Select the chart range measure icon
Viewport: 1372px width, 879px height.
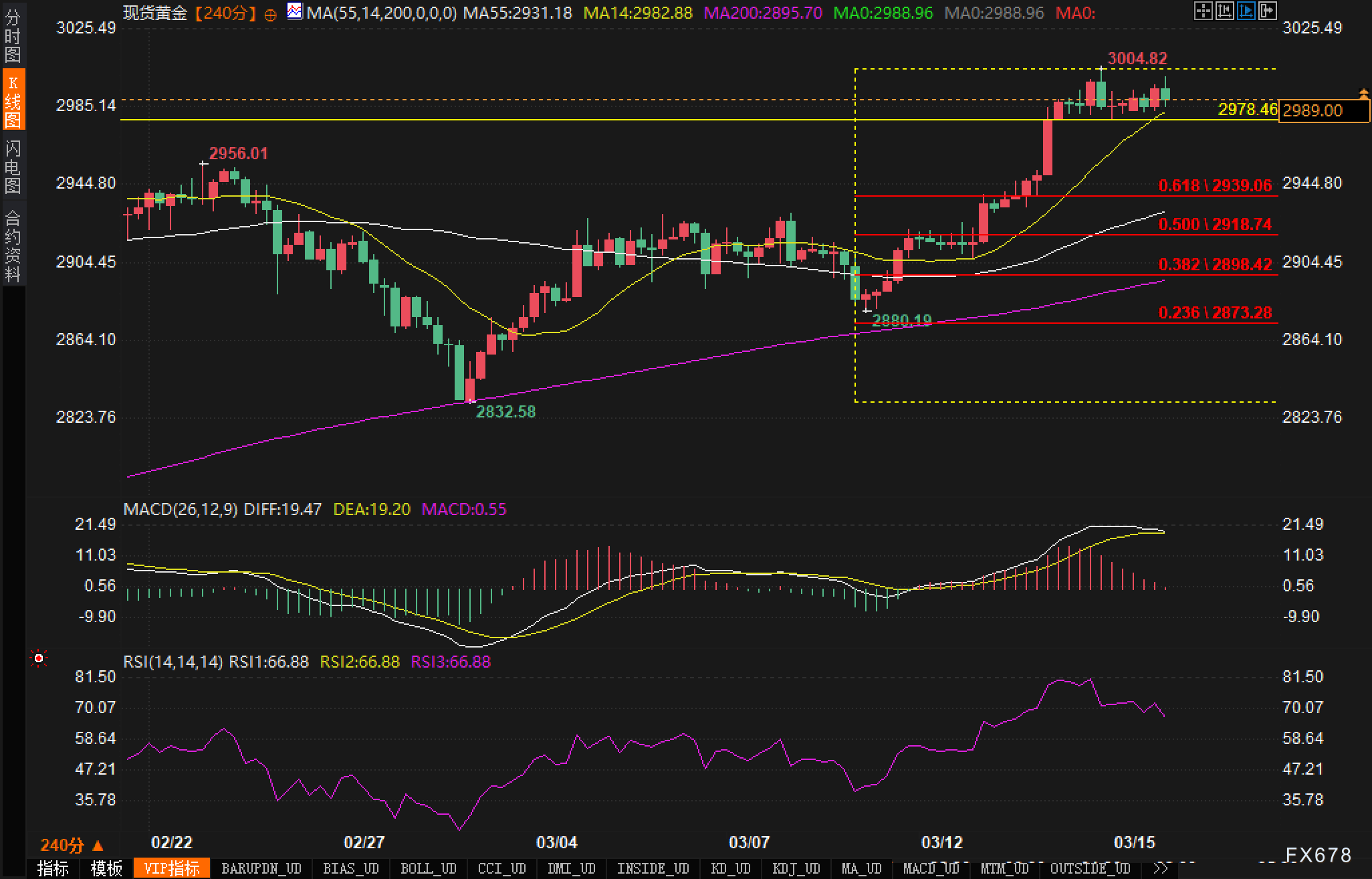[x=1224, y=11]
